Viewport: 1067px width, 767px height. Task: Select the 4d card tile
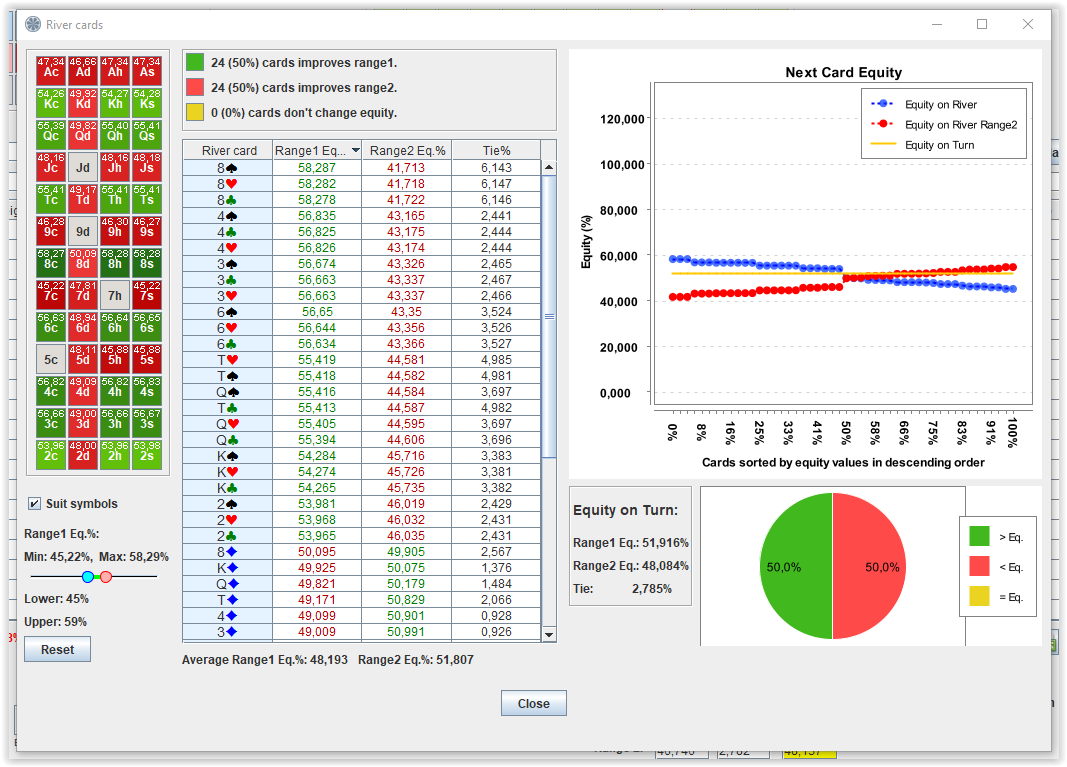click(83, 391)
